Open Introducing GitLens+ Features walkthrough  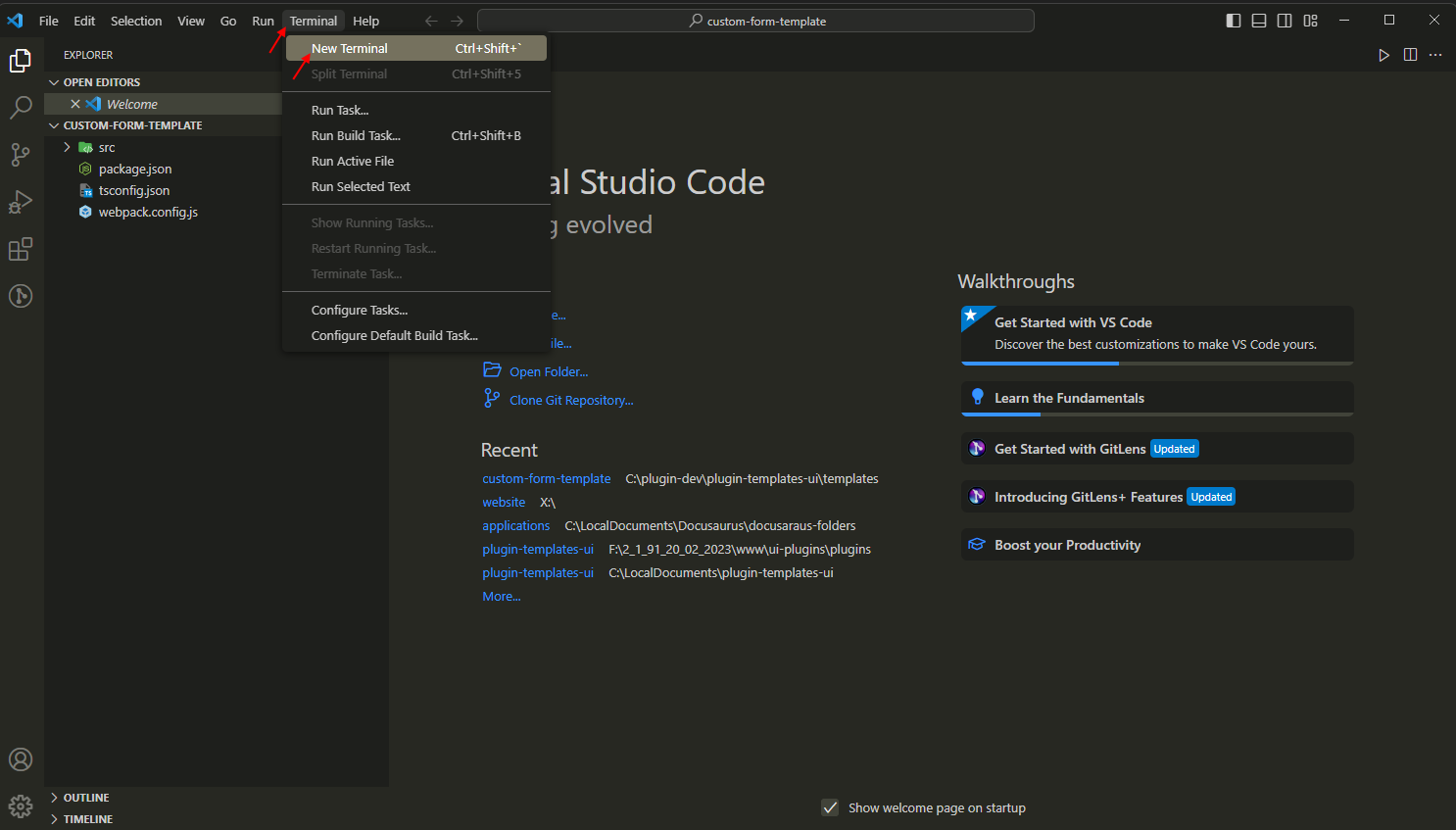(1157, 497)
